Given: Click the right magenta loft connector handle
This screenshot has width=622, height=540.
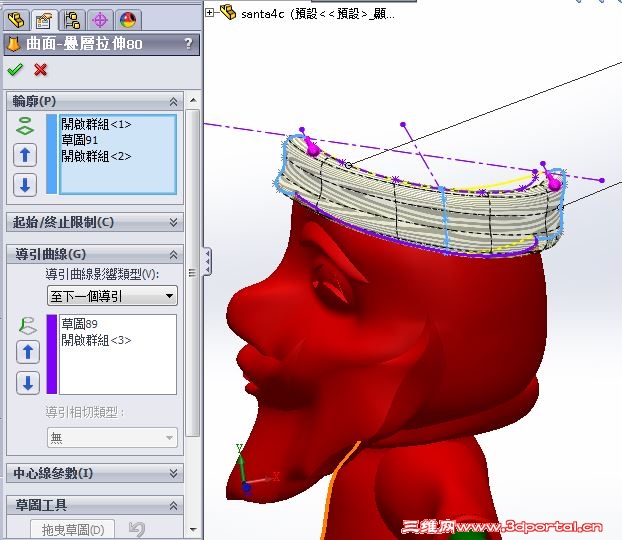Looking at the screenshot, I should 553,182.
